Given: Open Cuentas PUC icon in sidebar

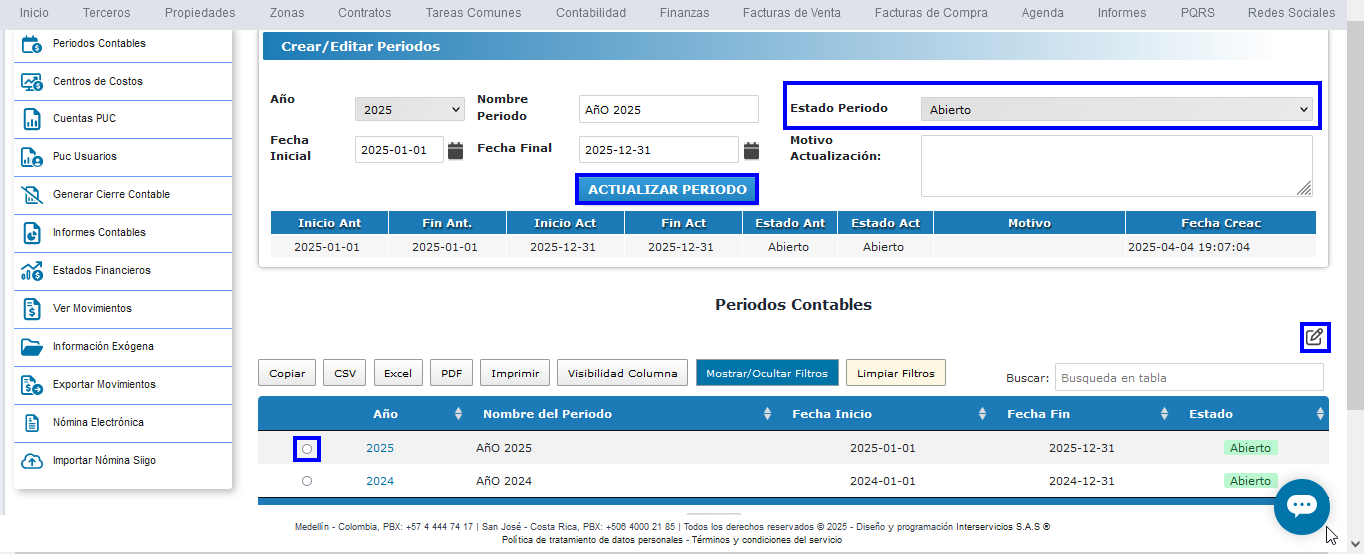Looking at the screenshot, I should [32, 119].
